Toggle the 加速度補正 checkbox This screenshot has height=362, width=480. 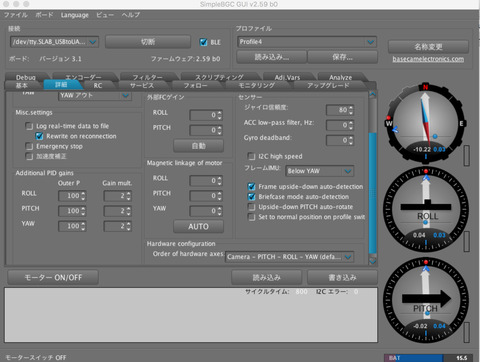coord(29,156)
